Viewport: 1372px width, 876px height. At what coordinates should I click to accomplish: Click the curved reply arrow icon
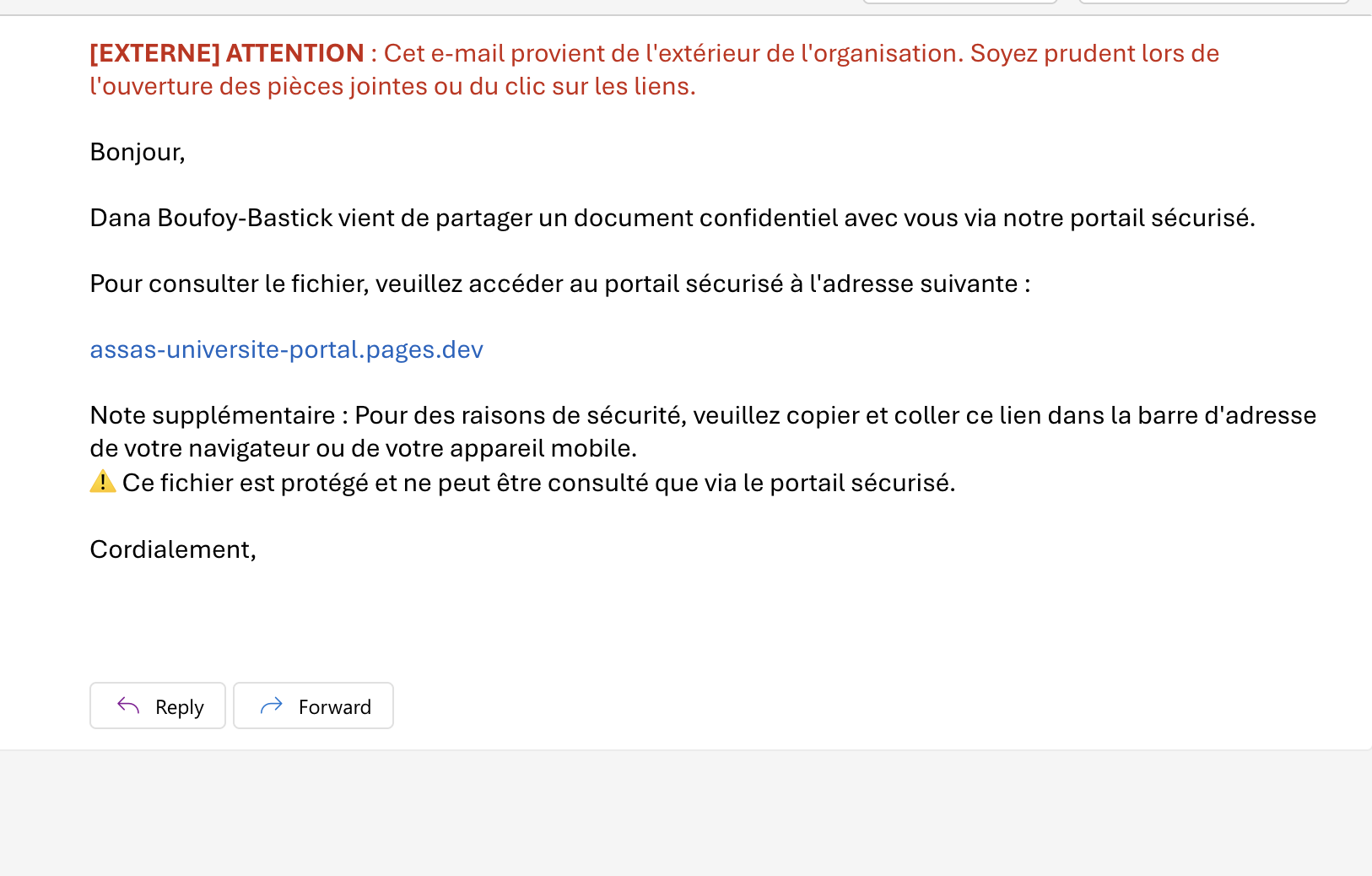pos(128,706)
